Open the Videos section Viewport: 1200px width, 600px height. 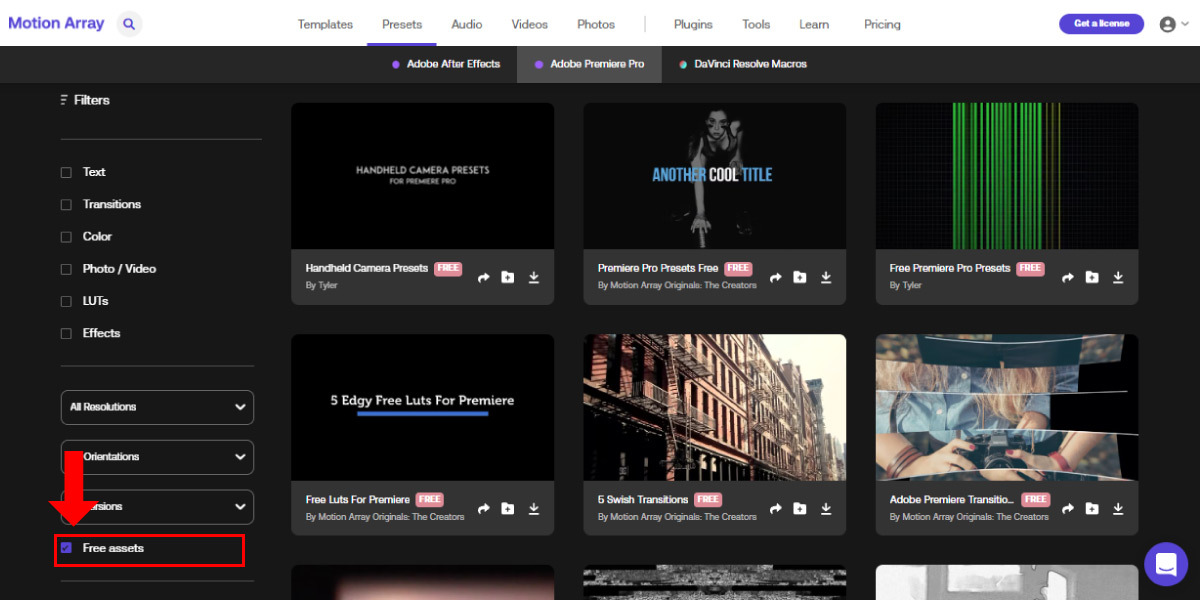529,24
